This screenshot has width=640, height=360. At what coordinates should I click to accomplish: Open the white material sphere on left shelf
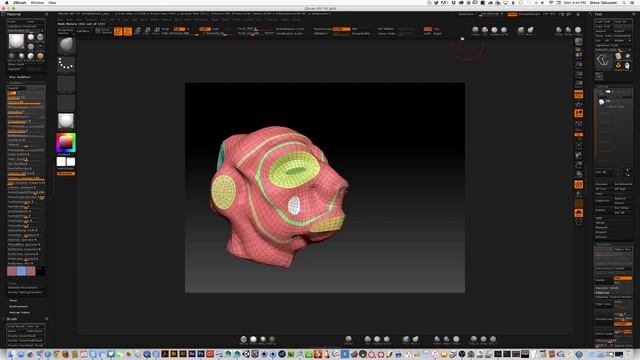[x=66, y=121]
